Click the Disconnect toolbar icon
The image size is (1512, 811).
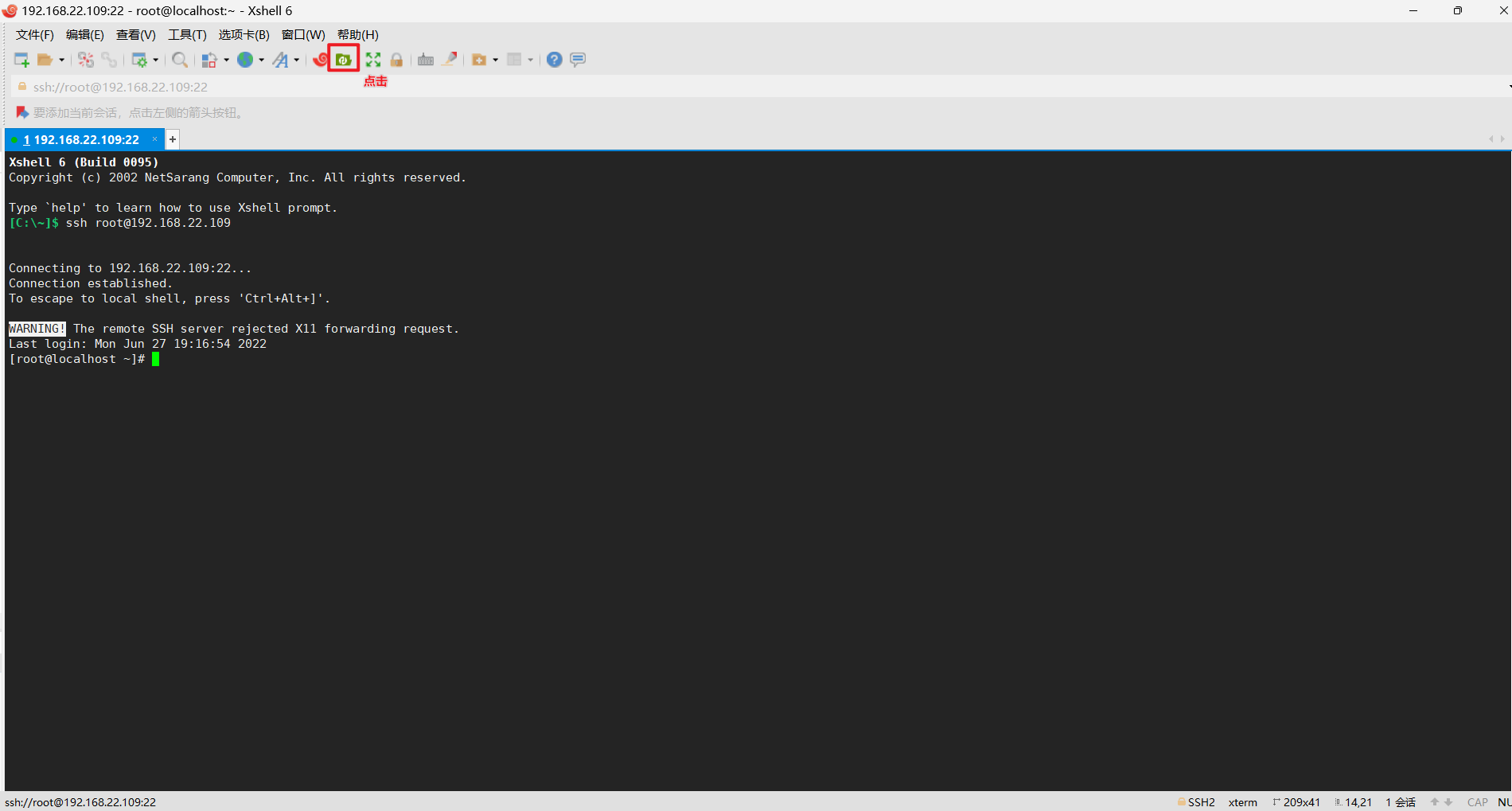pyautogui.click(x=85, y=60)
